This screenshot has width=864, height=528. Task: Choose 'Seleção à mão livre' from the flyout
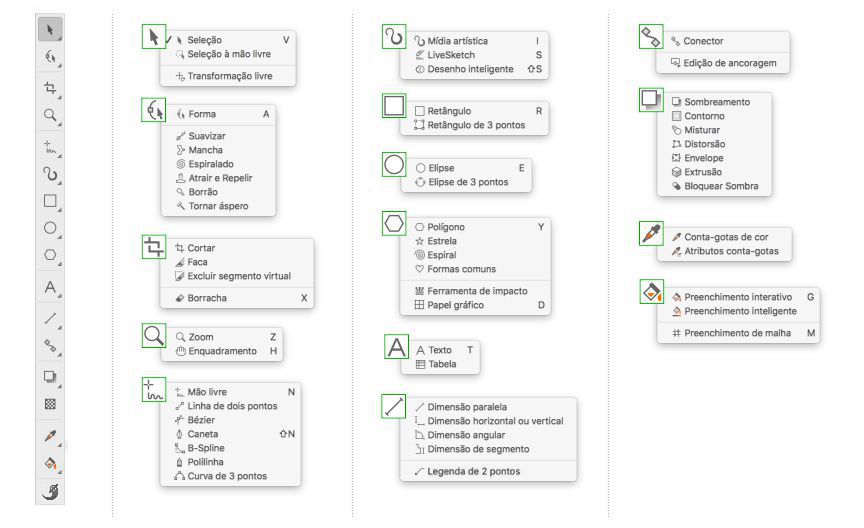pos(221,53)
